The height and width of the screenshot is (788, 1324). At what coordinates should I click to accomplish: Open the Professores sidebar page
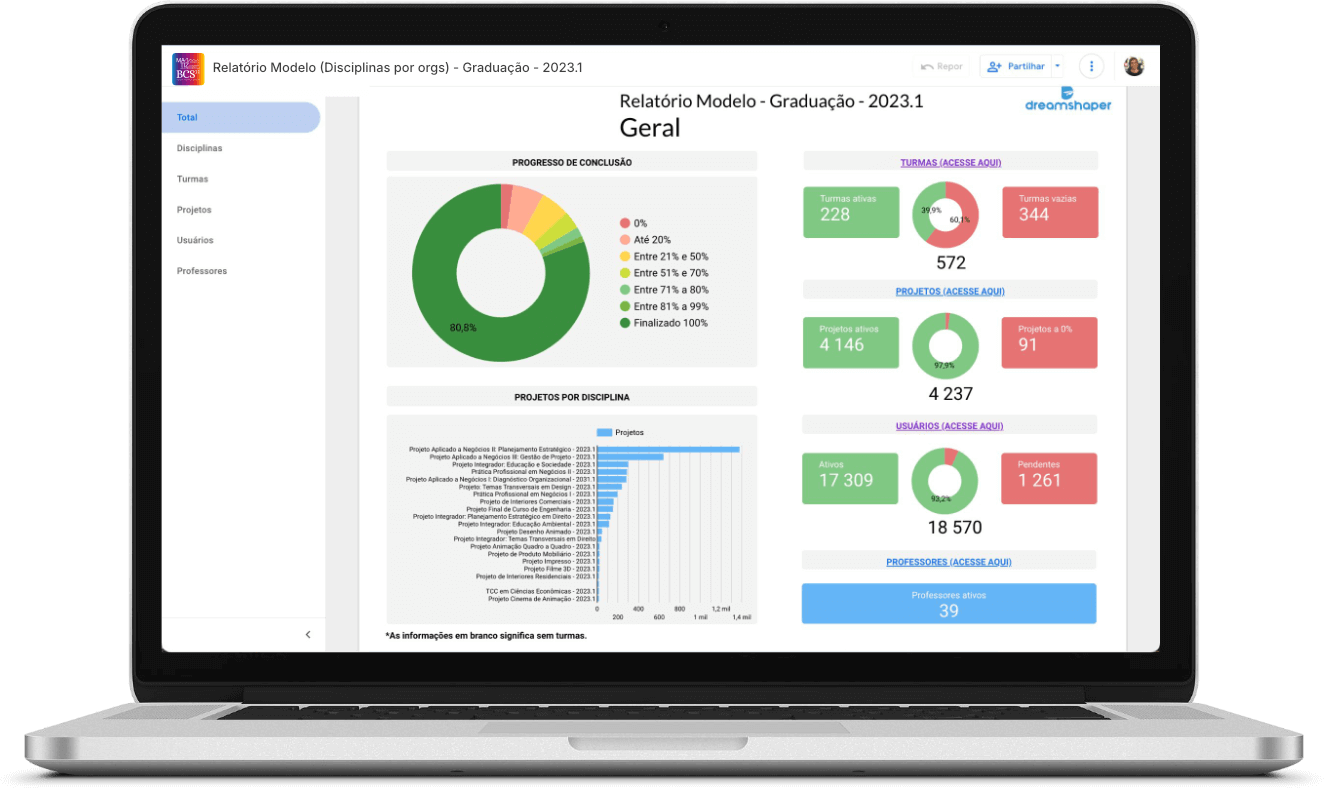pyautogui.click(x=201, y=271)
